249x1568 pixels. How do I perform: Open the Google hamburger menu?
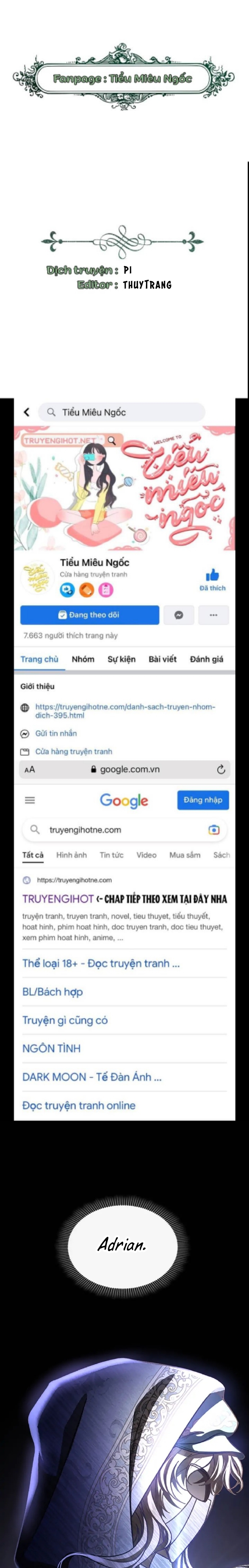[30, 800]
